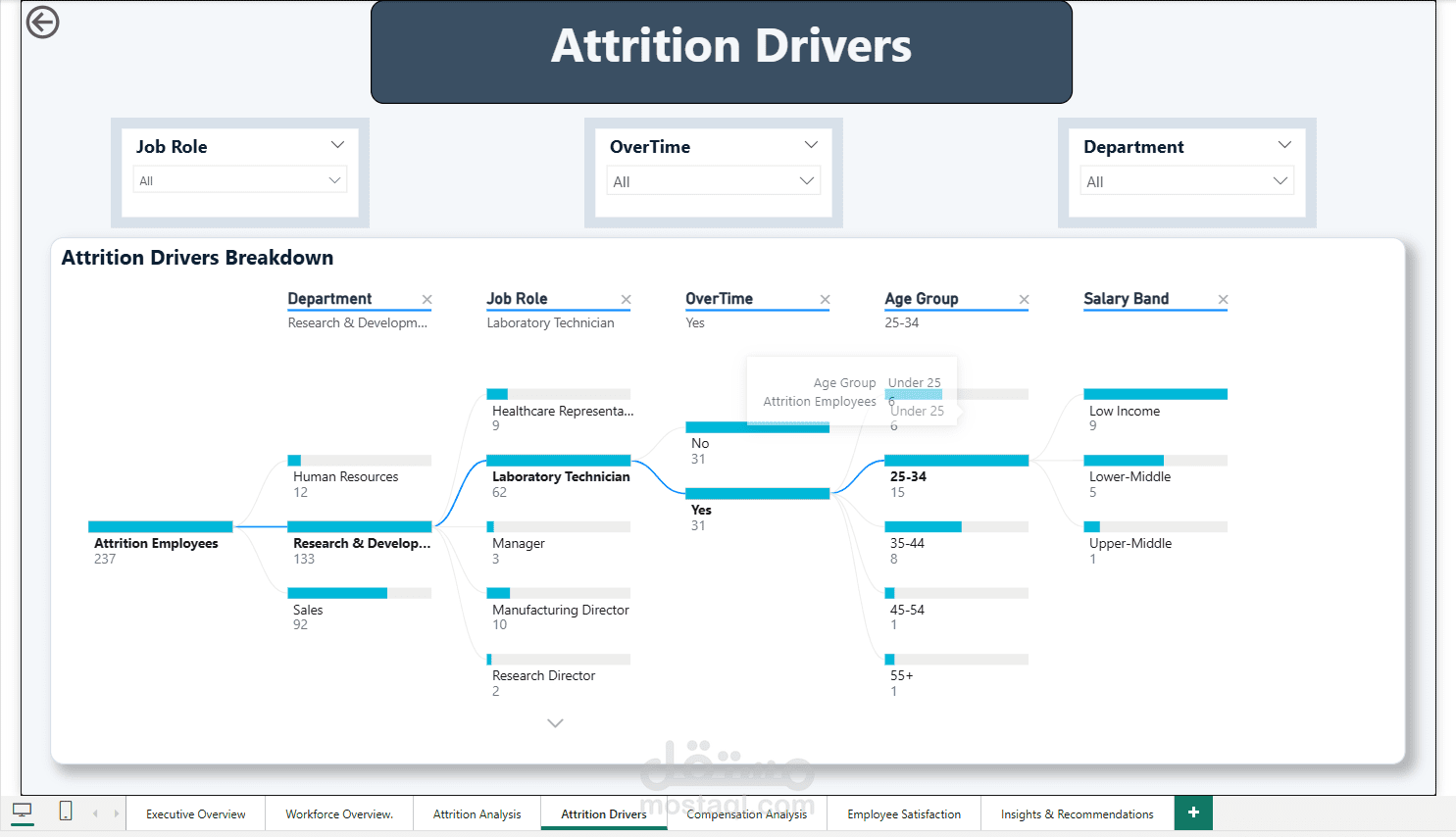1456x837 pixels.
Task: Select the 35-44 age group node
Action: (x=957, y=543)
